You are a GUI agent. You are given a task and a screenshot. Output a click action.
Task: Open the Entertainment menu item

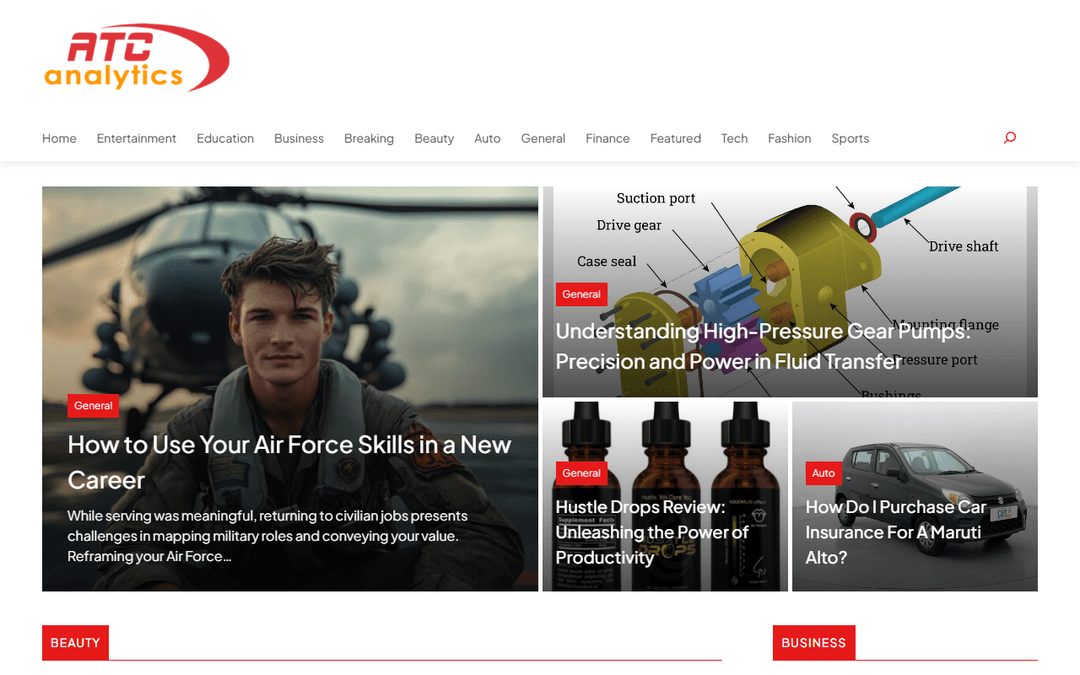coord(136,138)
